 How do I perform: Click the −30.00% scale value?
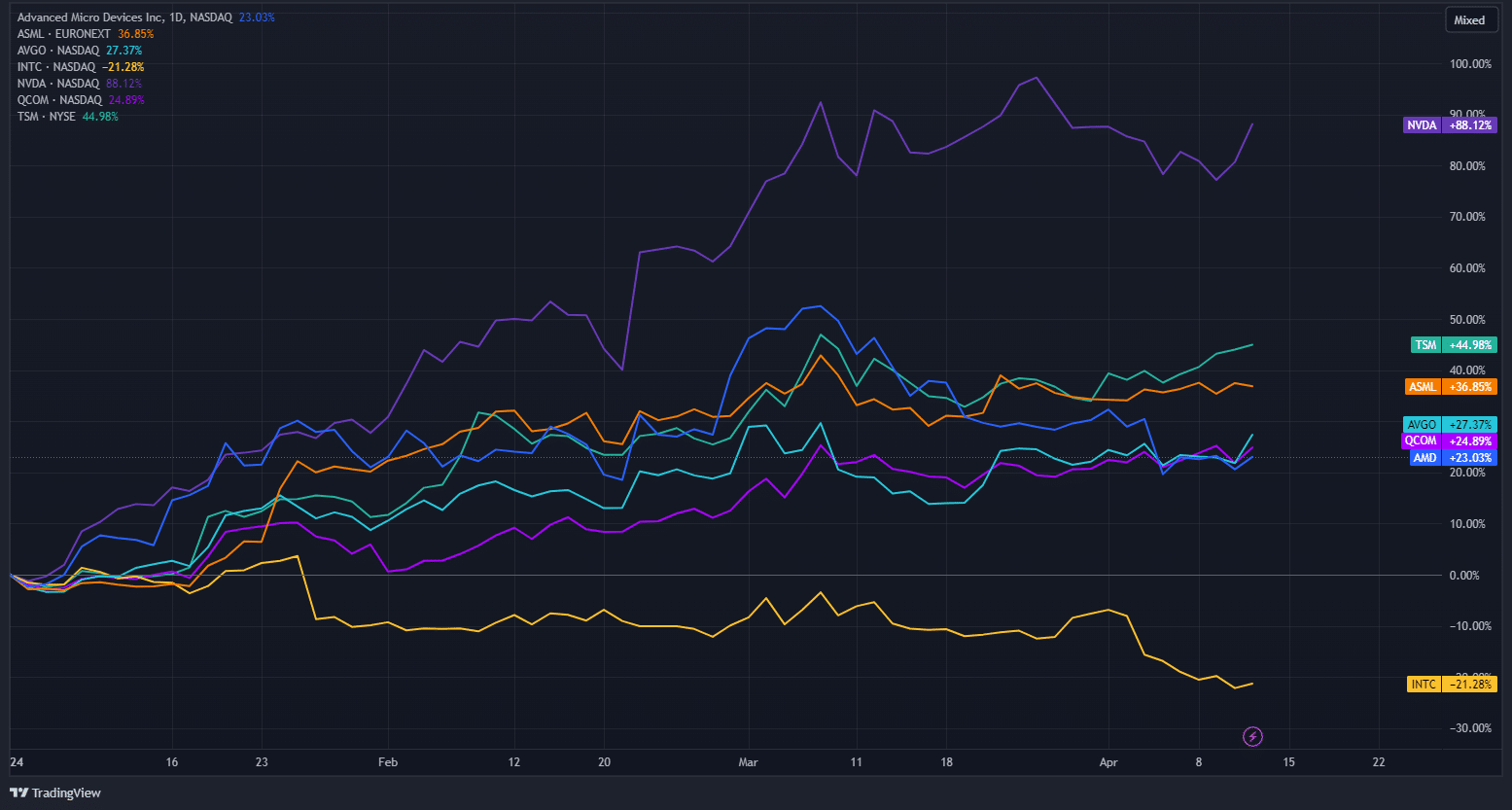point(1469,728)
